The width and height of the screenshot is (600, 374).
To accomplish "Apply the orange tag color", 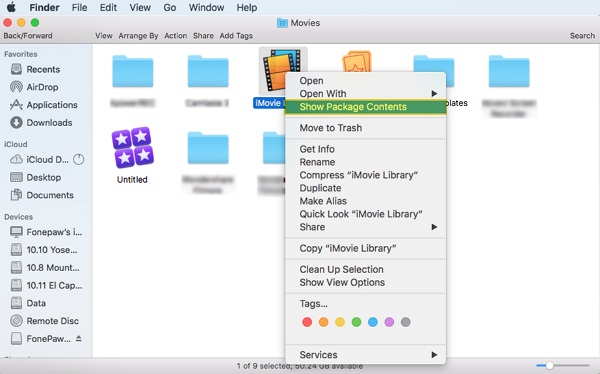I will point(323,322).
